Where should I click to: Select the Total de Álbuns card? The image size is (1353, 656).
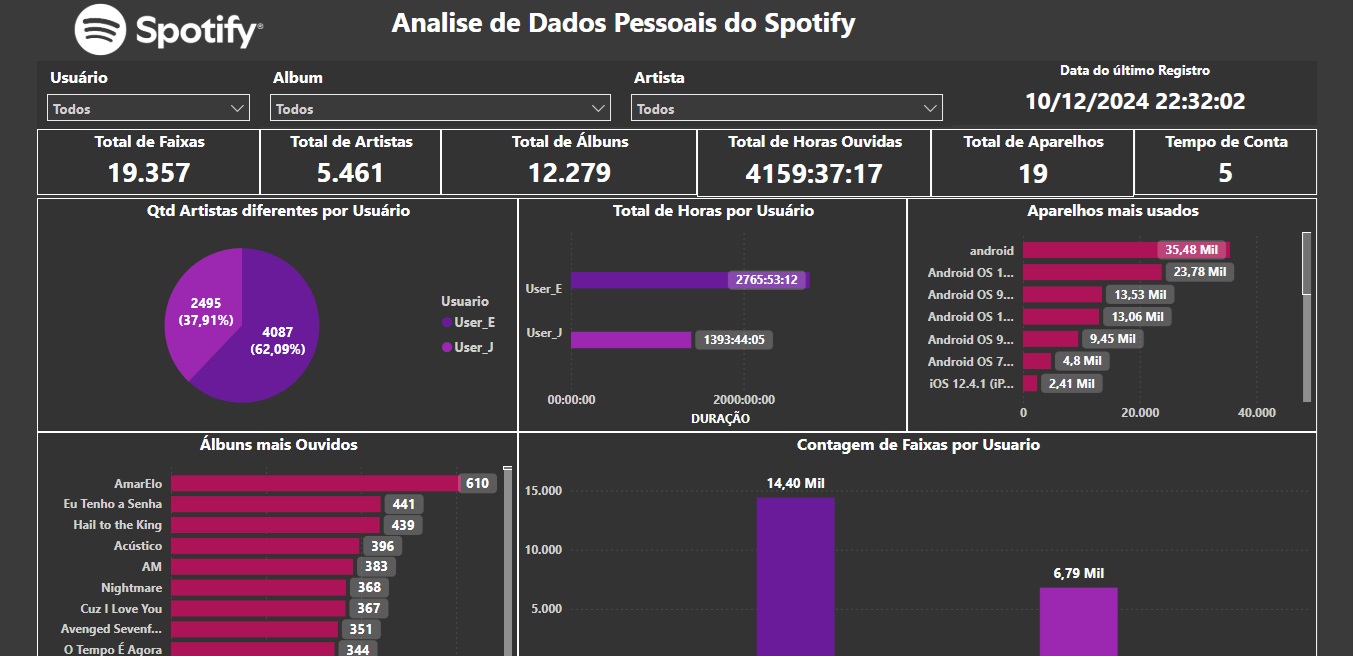tap(569, 162)
